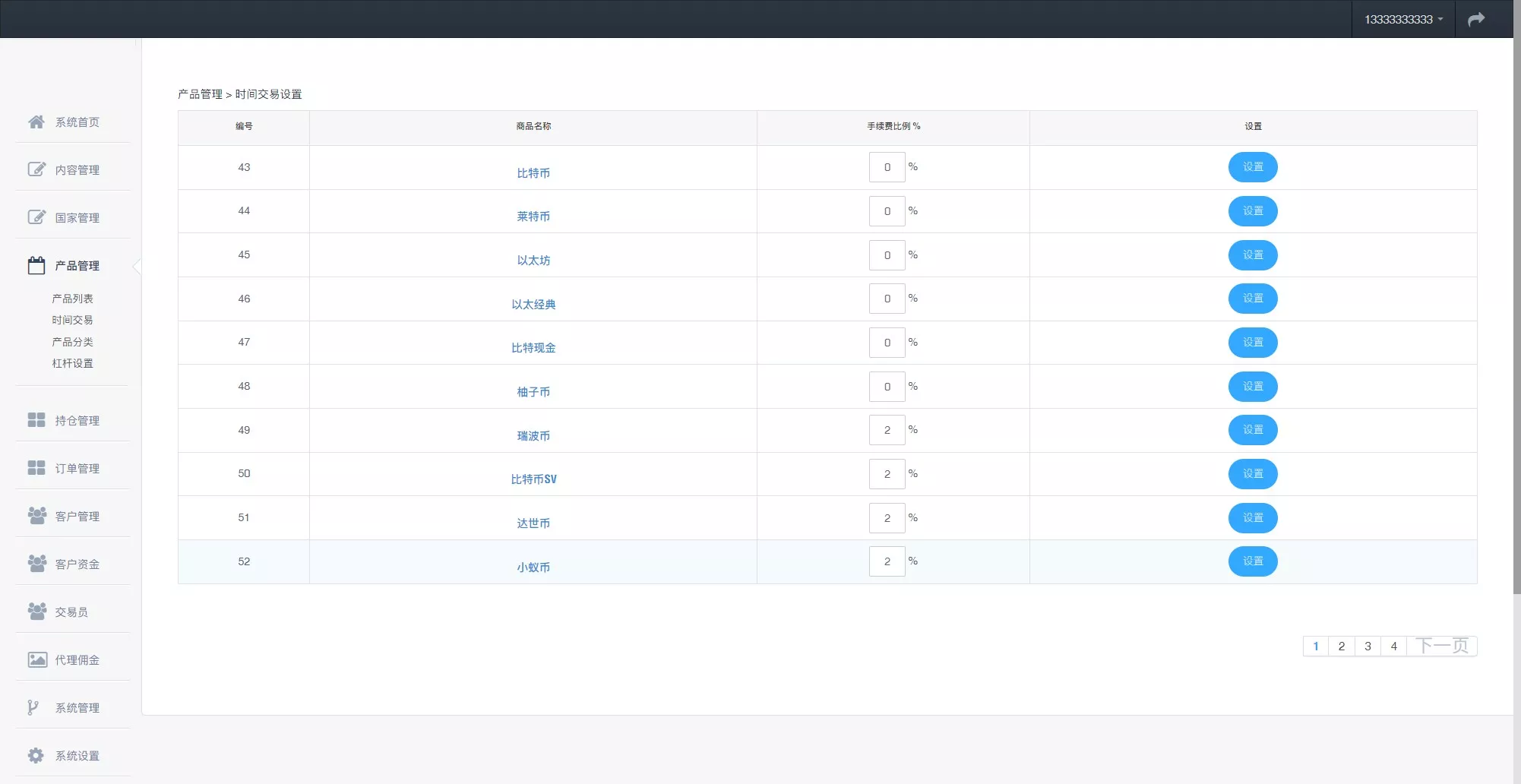Select 杠杆设置 in the sidebar submenu
Screen dimensions: 1521x784
72,363
